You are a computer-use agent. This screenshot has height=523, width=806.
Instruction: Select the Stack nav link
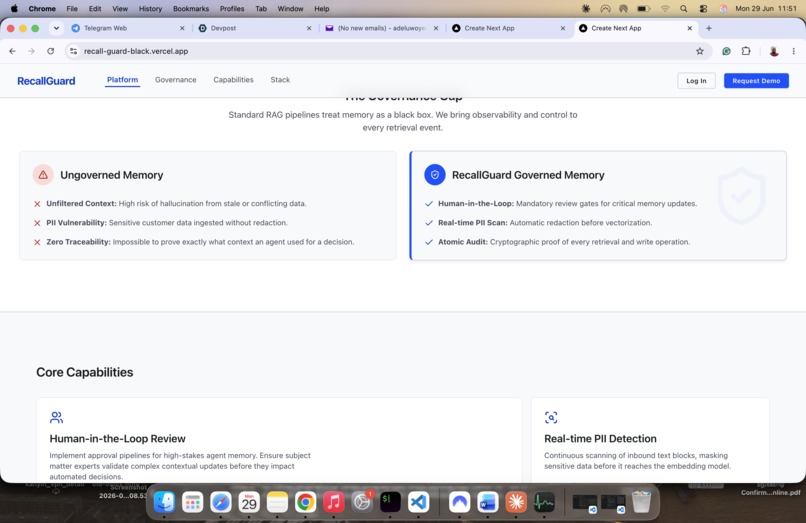pyautogui.click(x=280, y=80)
